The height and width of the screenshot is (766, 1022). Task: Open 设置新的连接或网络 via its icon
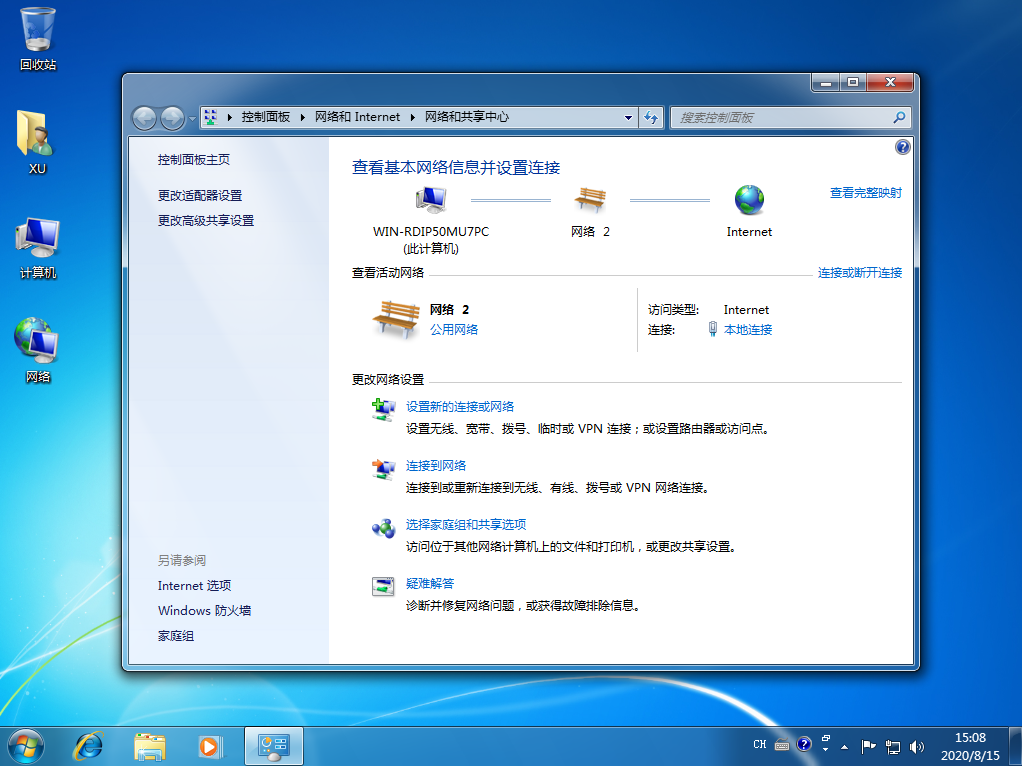click(383, 408)
